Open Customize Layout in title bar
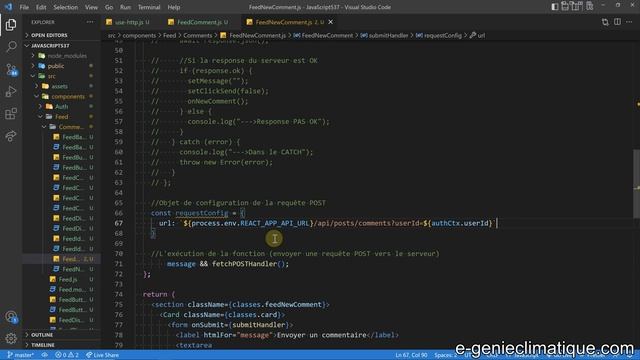Image resolution: width=640 pixels, height=360 pixels. point(589,6)
